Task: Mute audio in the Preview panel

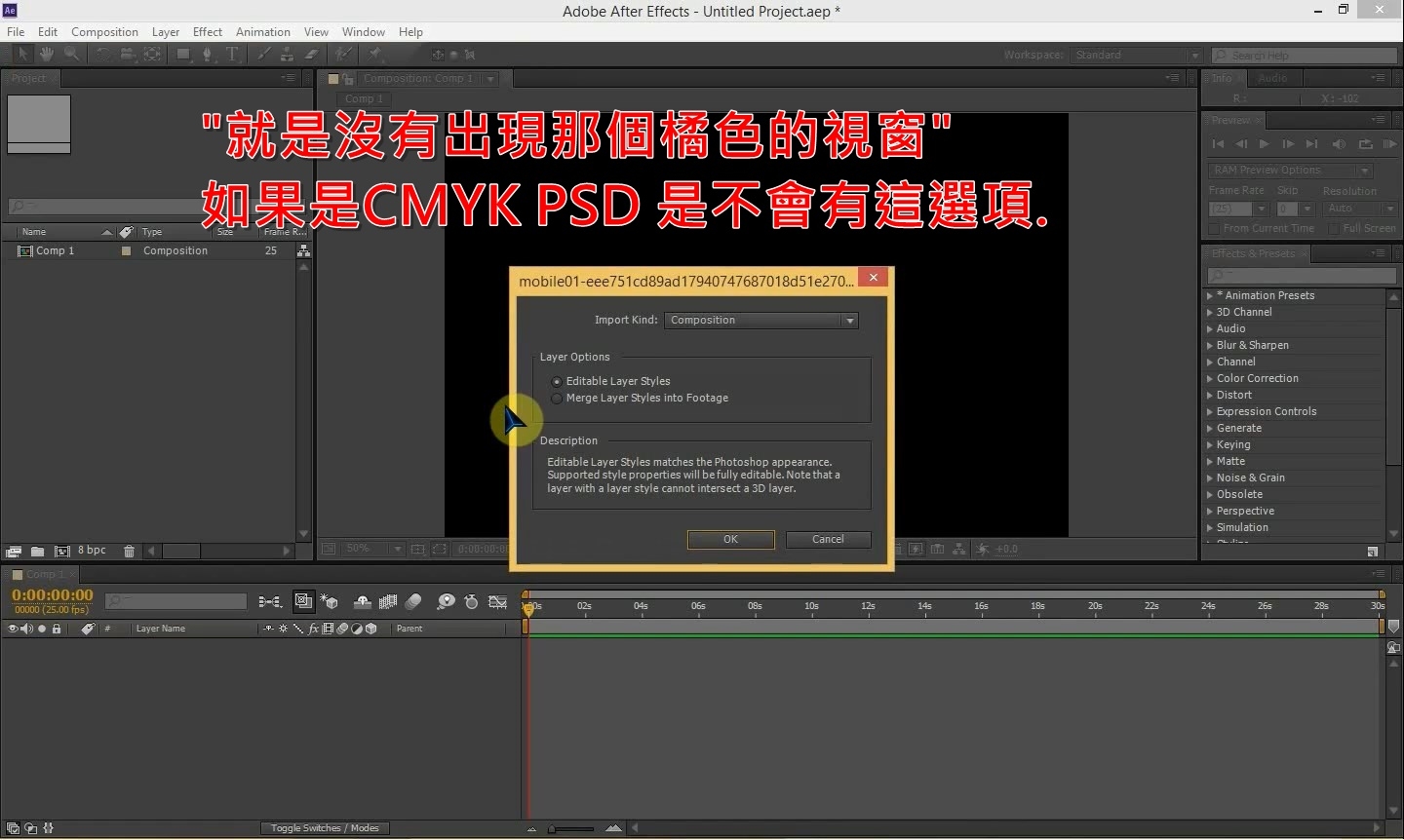Action: [x=1339, y=144]
